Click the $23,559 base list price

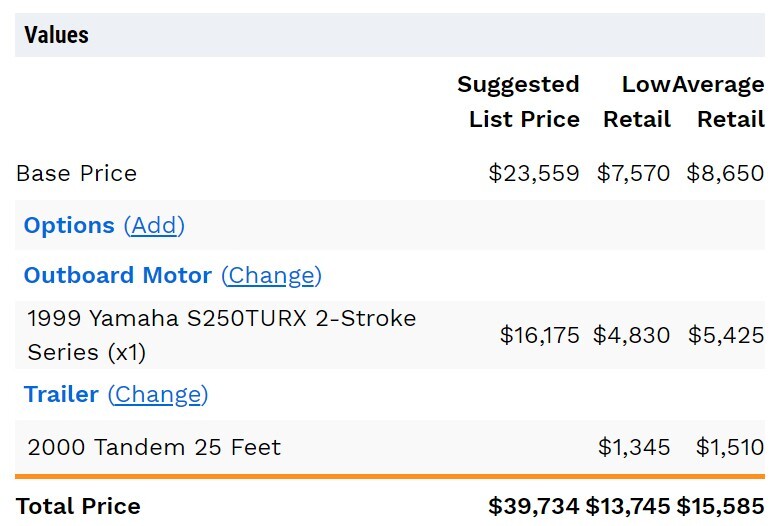(x=534, y=174)
